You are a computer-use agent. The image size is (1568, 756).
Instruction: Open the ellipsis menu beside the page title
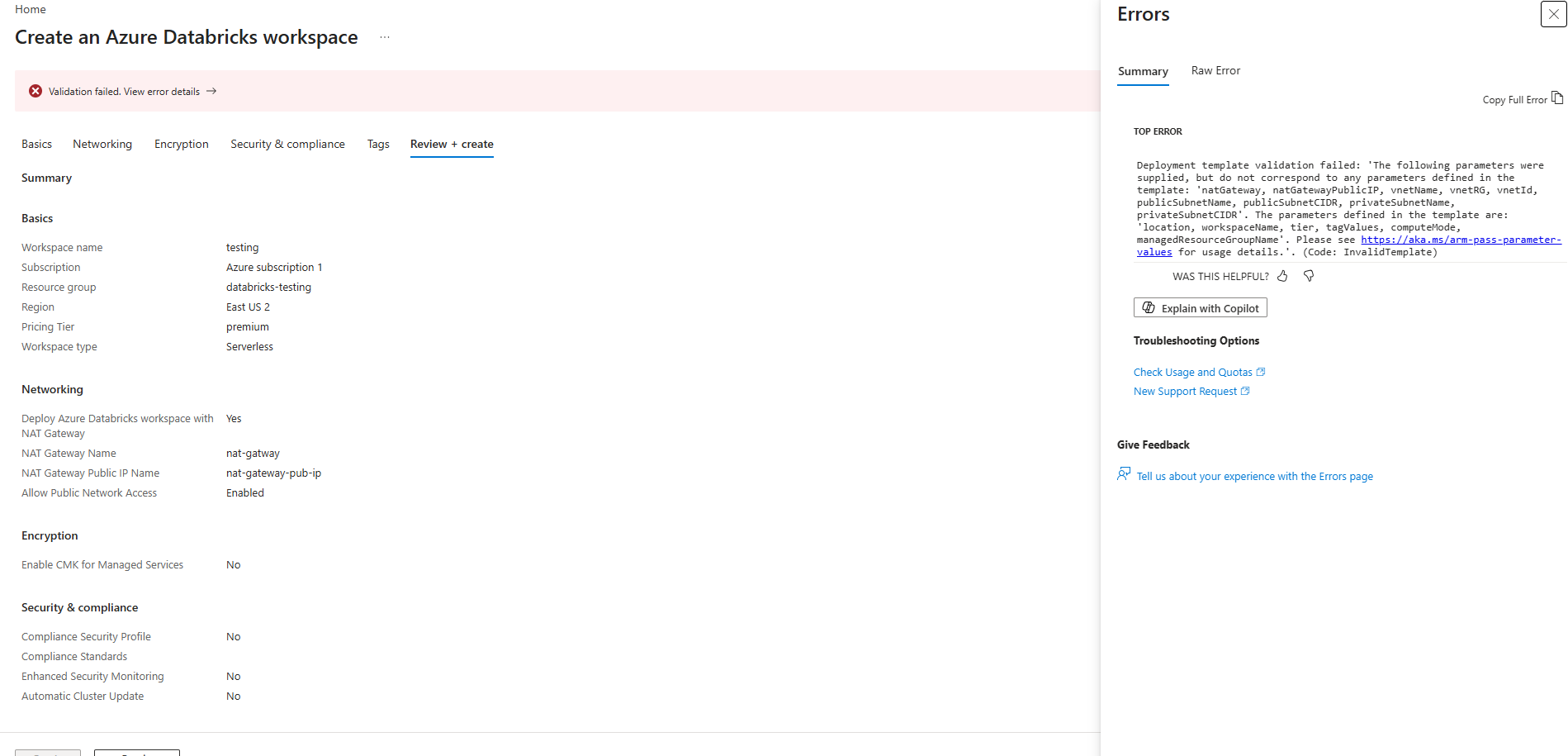click(x=385, y=37)
